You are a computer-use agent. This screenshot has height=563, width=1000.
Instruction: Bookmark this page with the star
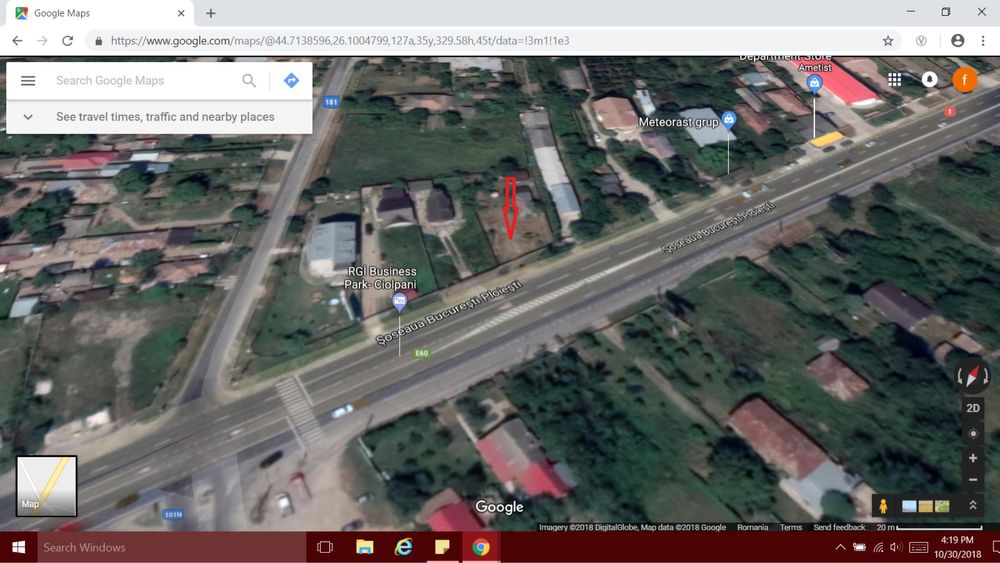[888, 41]
